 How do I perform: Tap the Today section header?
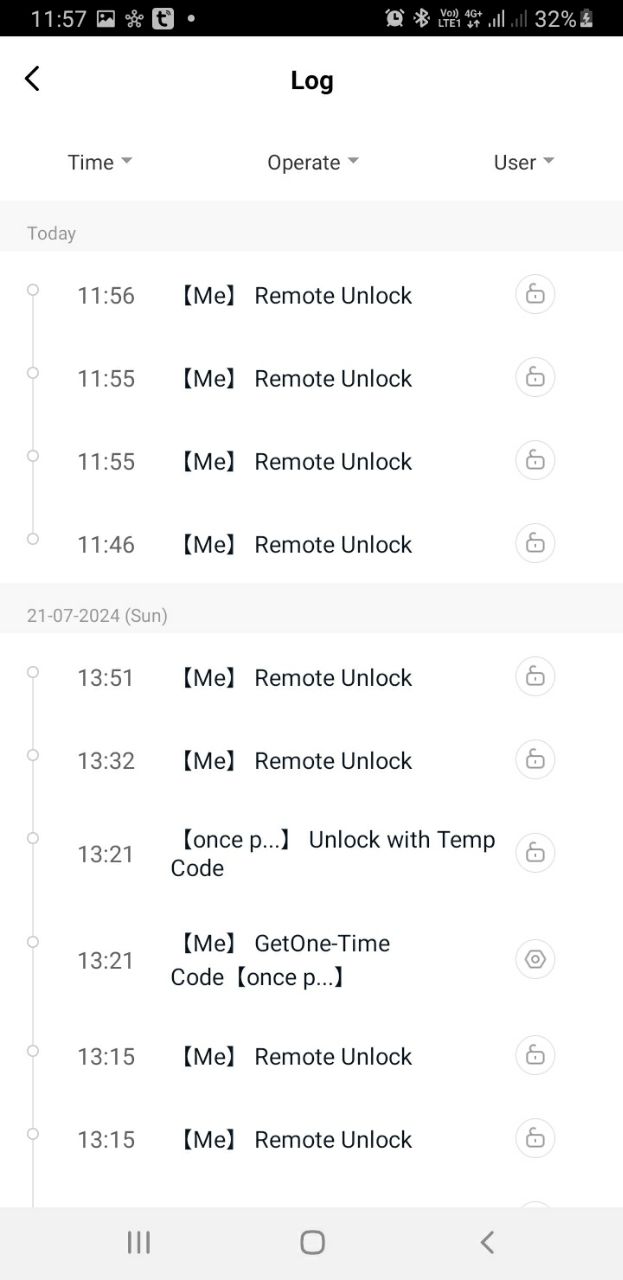point(52,233)
